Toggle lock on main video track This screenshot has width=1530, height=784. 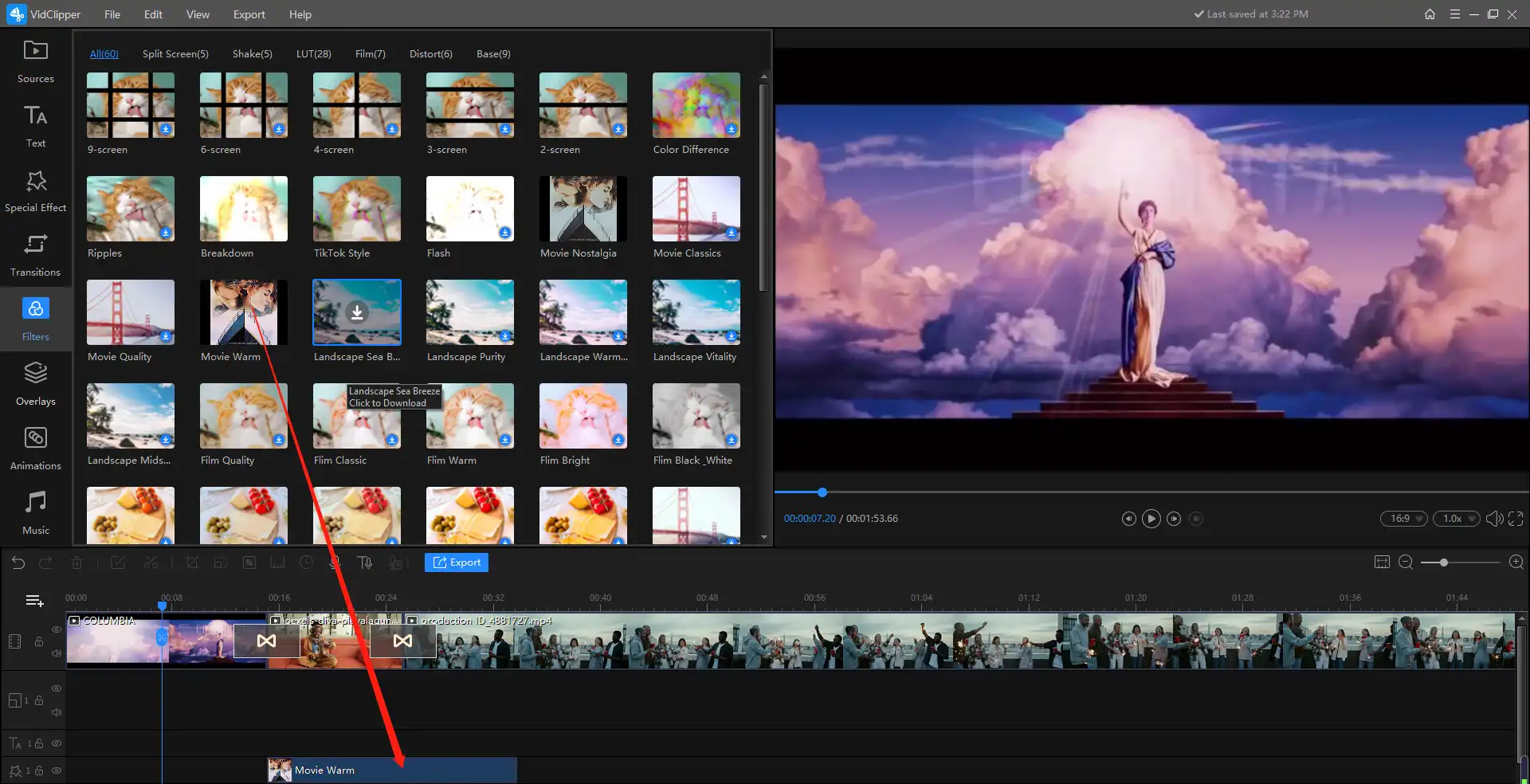(x=38, y=641)
